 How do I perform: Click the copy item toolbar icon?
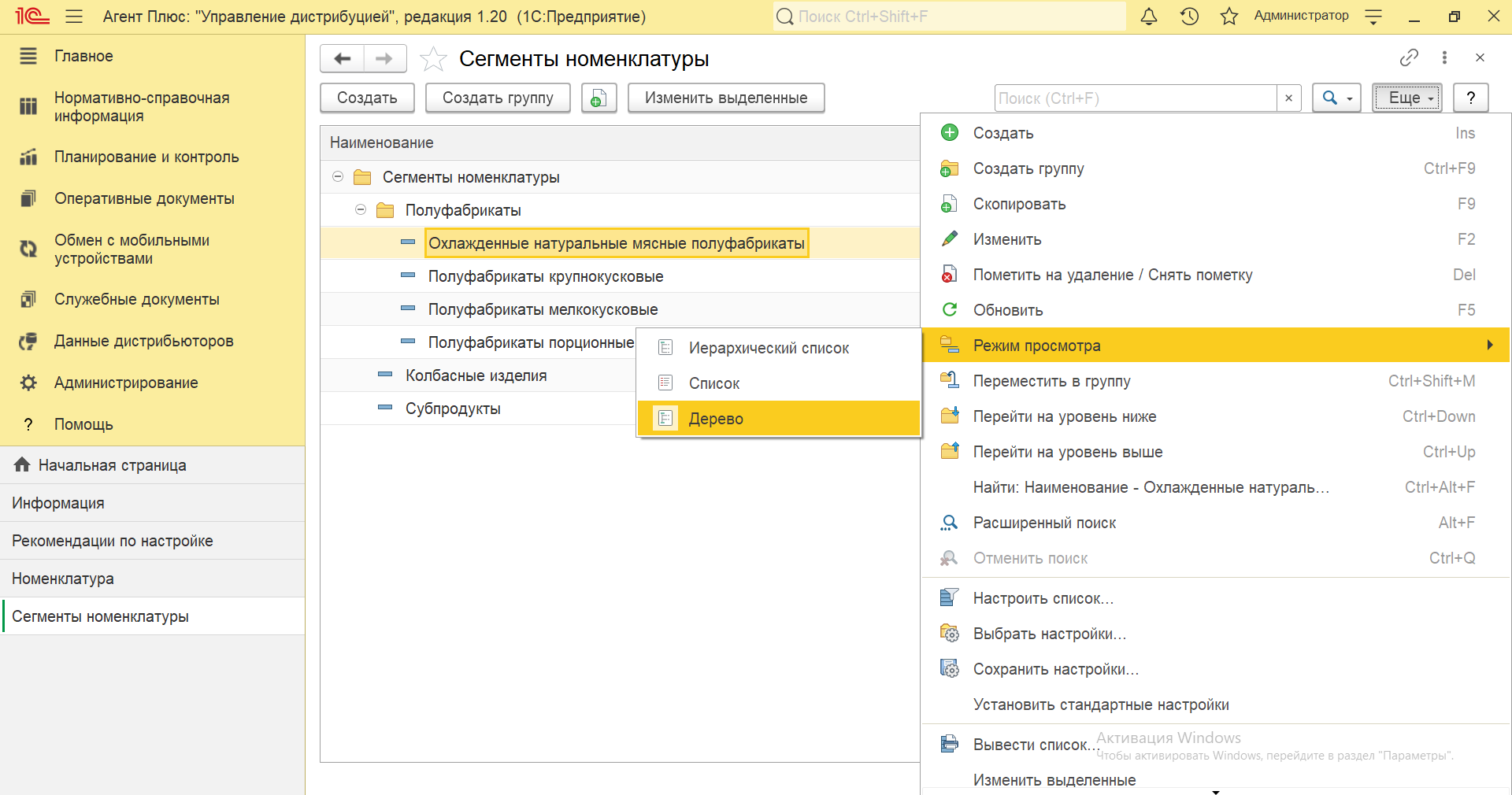tap(598, 98)
